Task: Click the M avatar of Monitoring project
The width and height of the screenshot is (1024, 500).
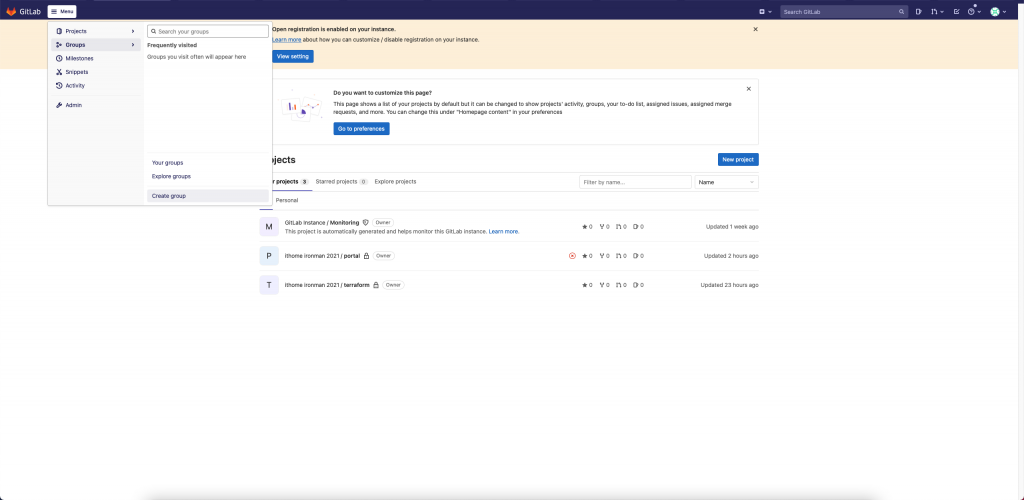Action: 269,227
